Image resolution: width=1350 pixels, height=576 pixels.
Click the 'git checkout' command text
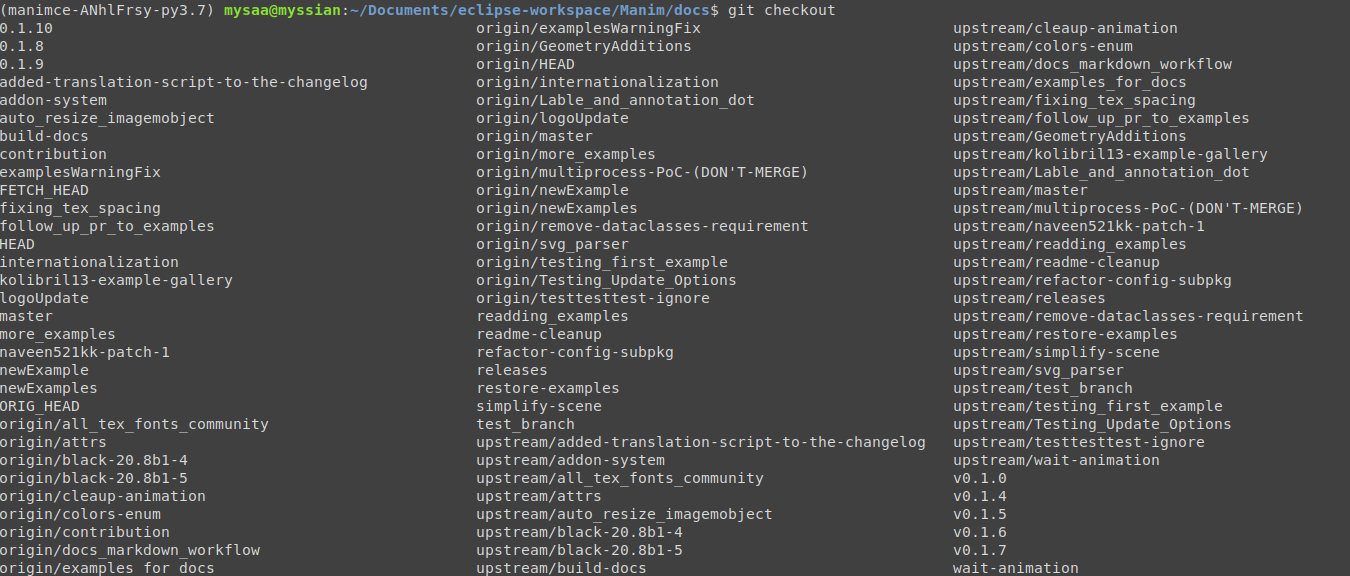click(781, 10)
